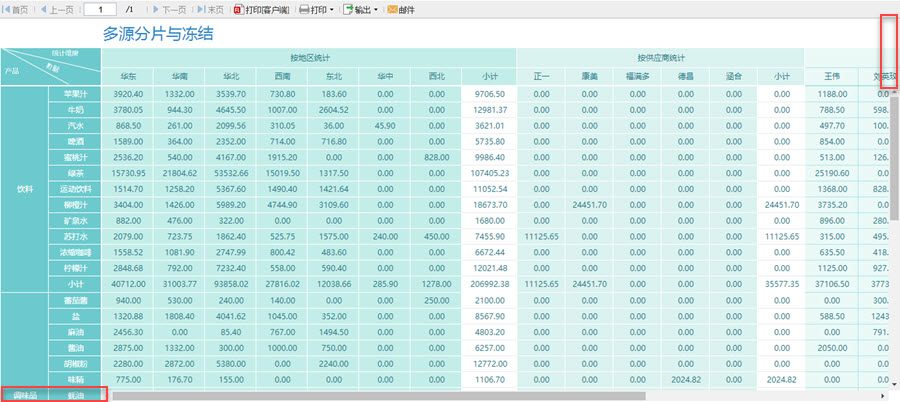Viewport: 900px width, 402px height.
Task: Click the vertical scrollbar down arrow
Action: [x=894, y=384]
